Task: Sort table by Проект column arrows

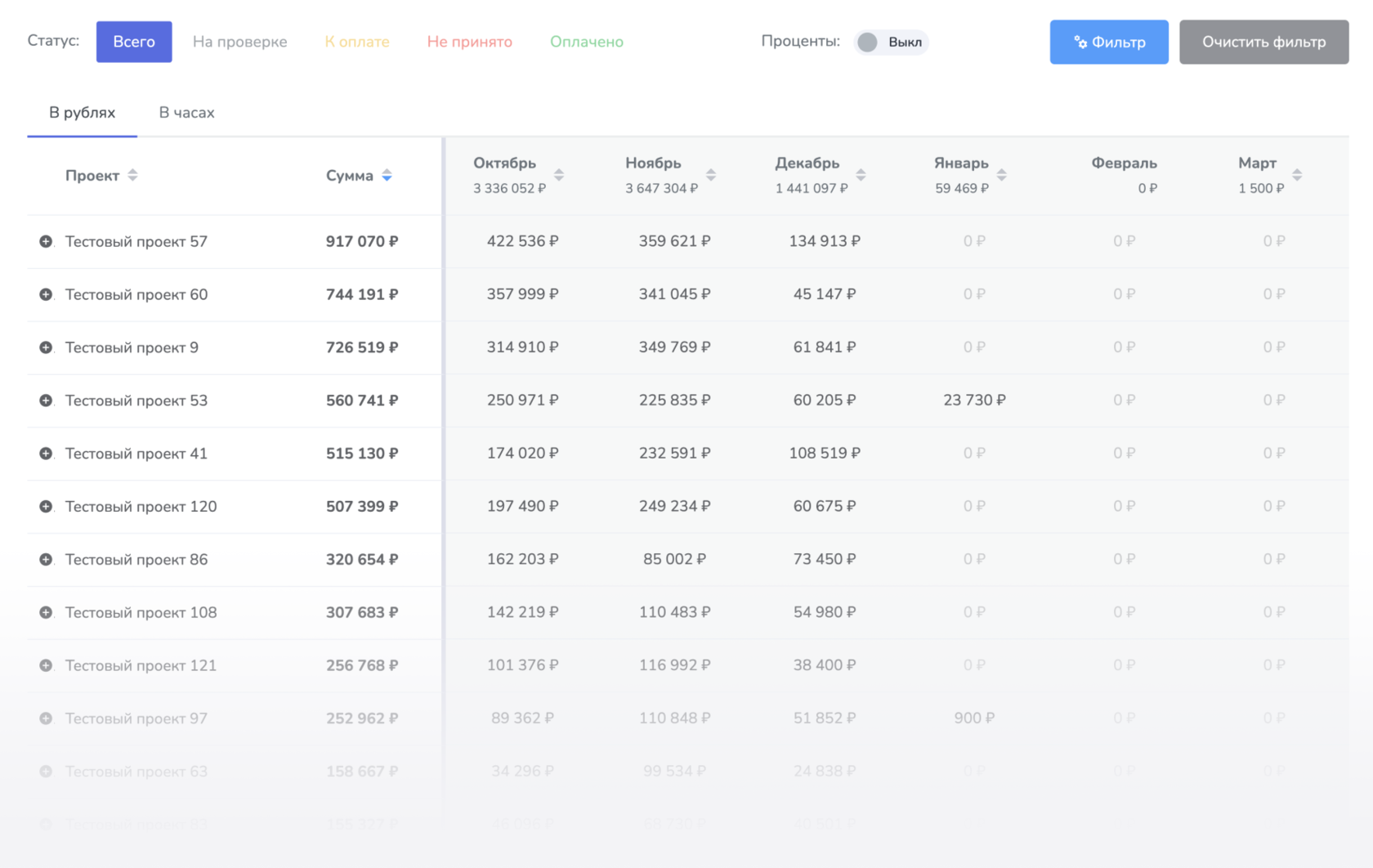Action: pos(132,176)
